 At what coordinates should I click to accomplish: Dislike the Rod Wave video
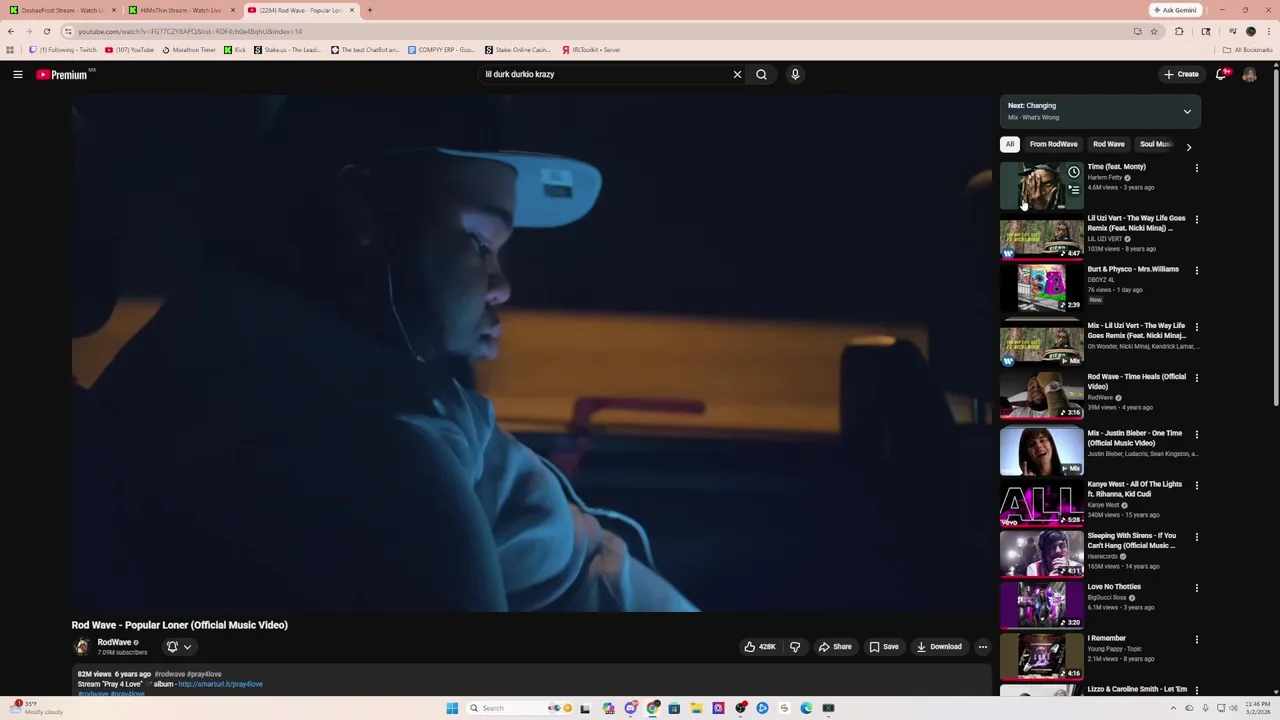click(795, 647)
